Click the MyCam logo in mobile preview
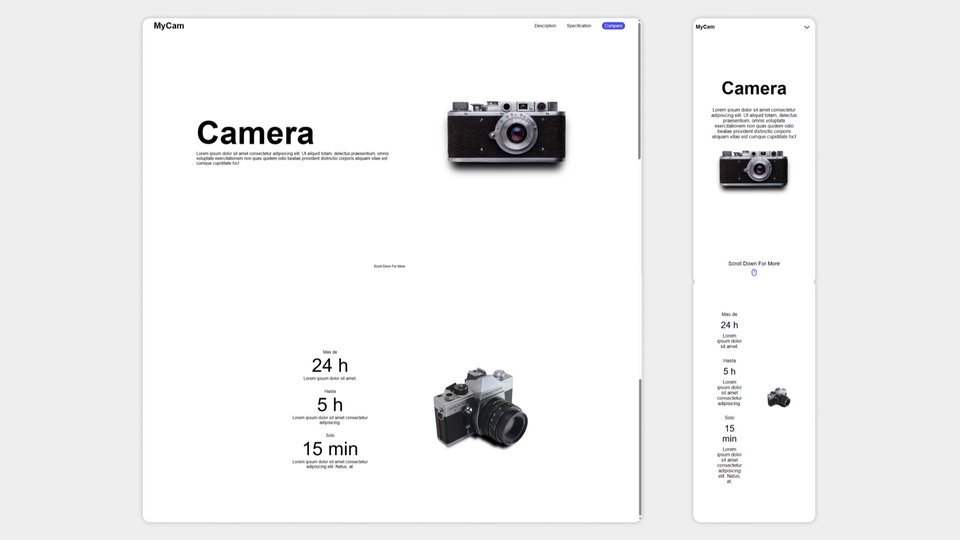Viewport: 960px width, 540px height. 705,27
